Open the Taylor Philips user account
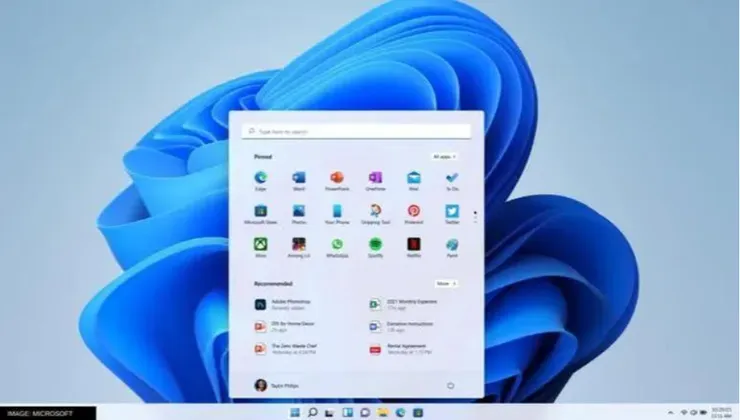This screenshot has width=740, height=420. coord(277,386)
